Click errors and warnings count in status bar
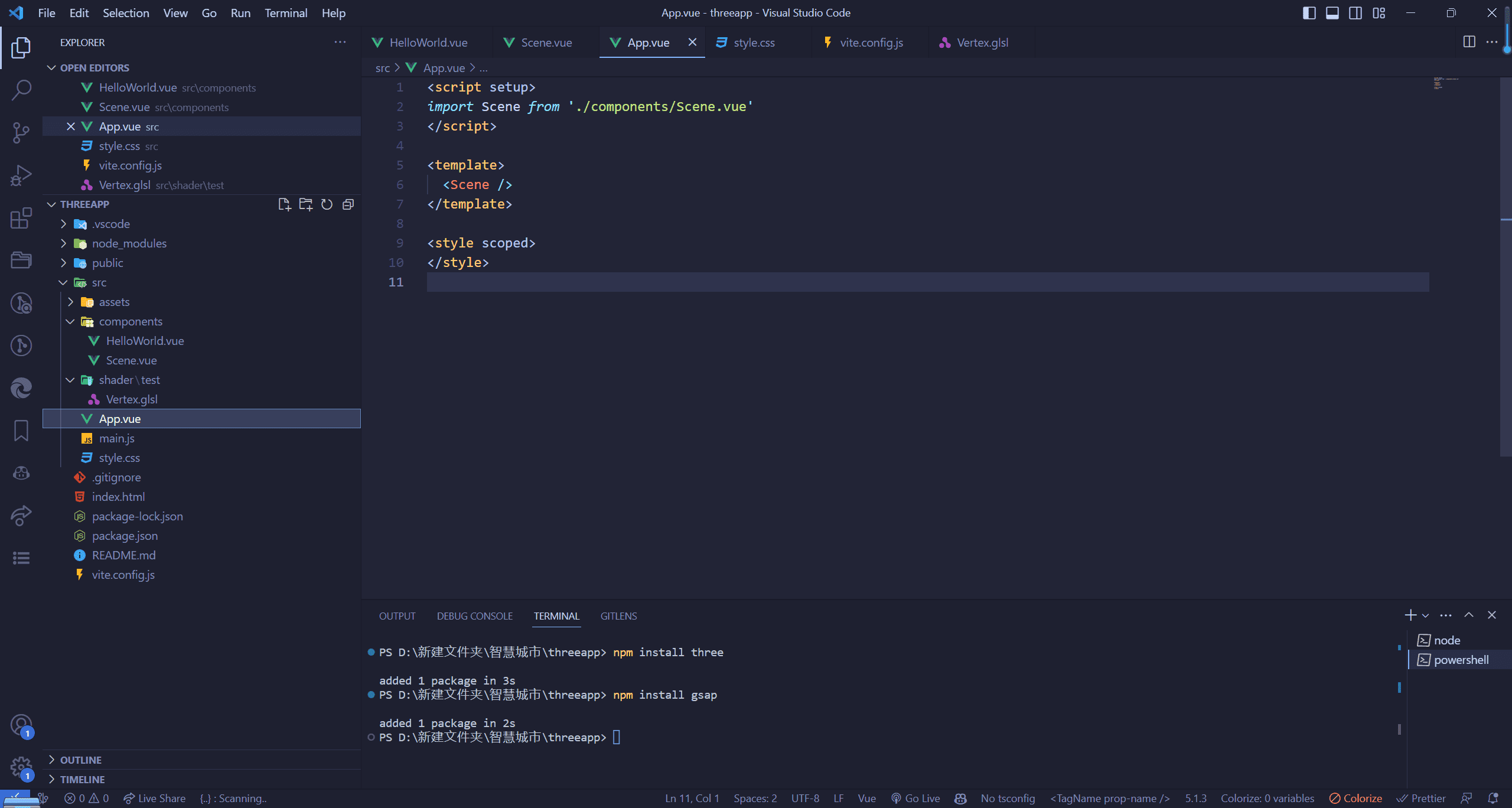 coord(87,799)
